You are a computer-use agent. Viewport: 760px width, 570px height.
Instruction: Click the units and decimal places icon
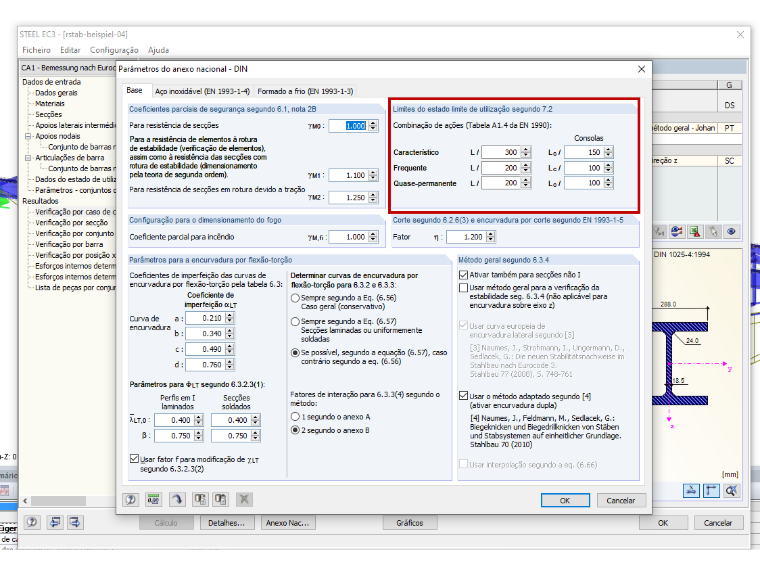click(154, 499)
